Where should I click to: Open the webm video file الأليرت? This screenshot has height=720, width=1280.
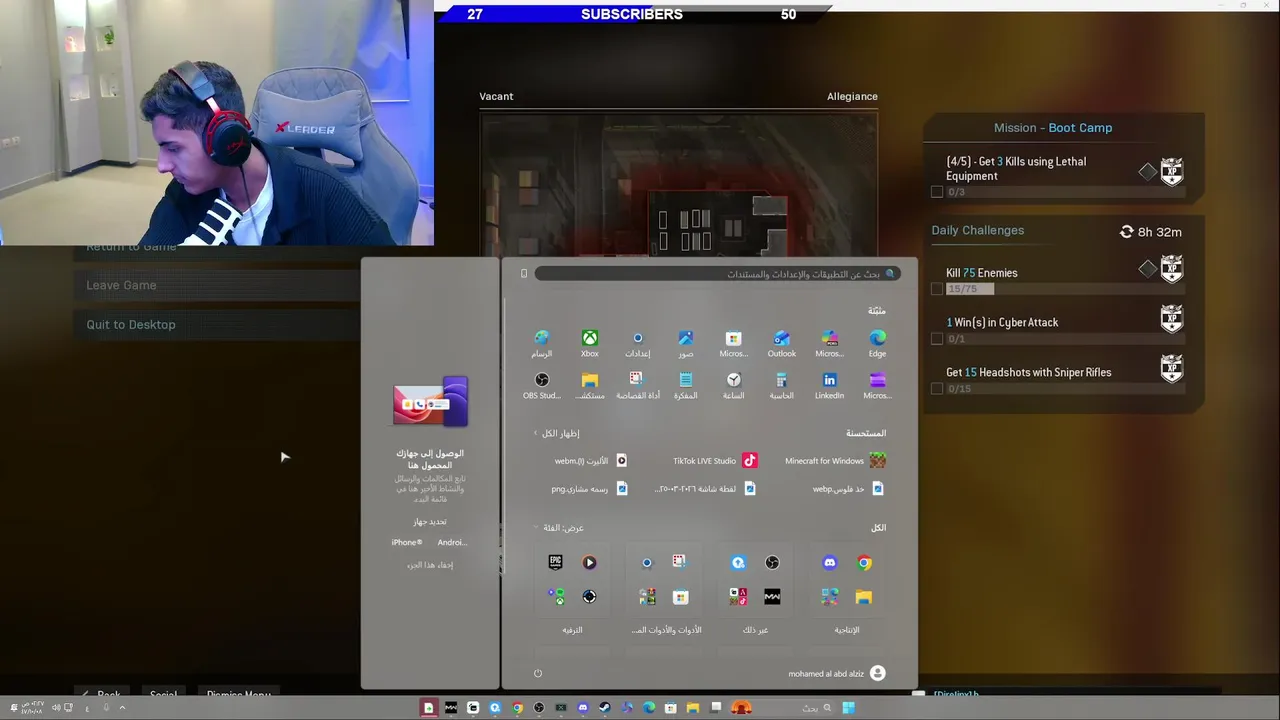[591, 461]
